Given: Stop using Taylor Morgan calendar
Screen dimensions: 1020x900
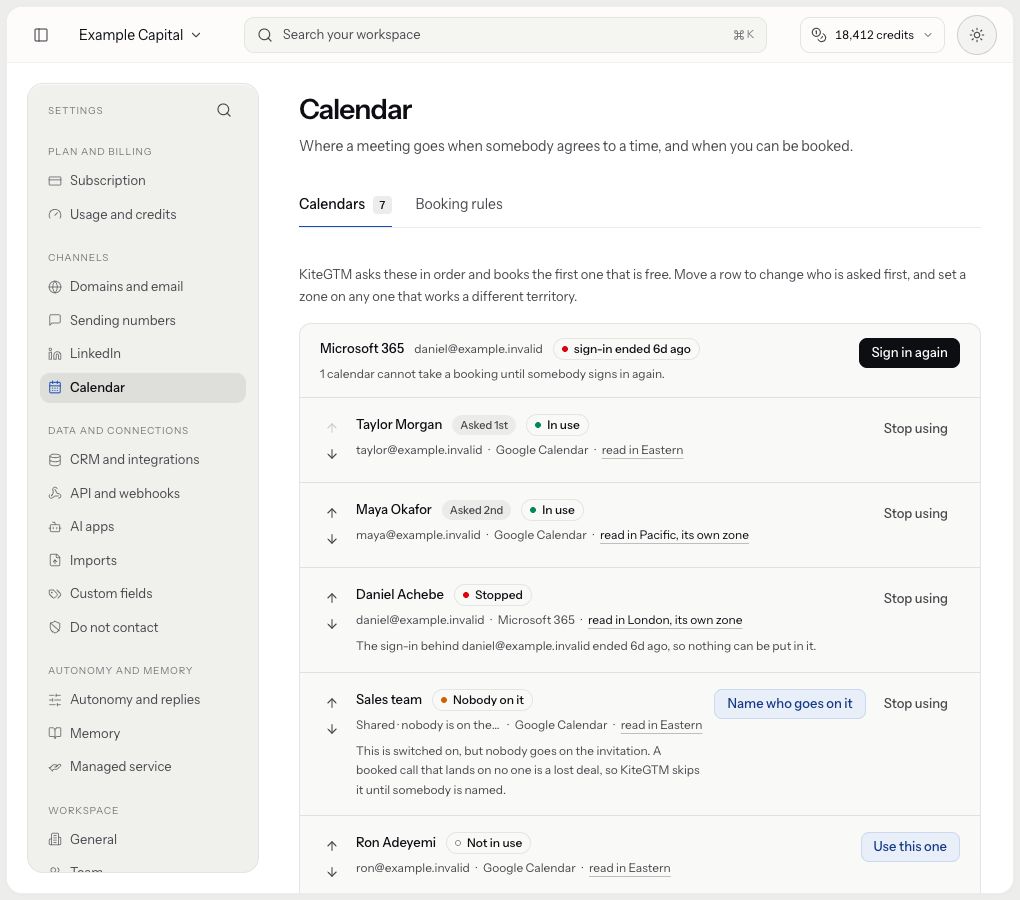Looking at the screenshot, I should pyautogui.click(x=915, y=429).
